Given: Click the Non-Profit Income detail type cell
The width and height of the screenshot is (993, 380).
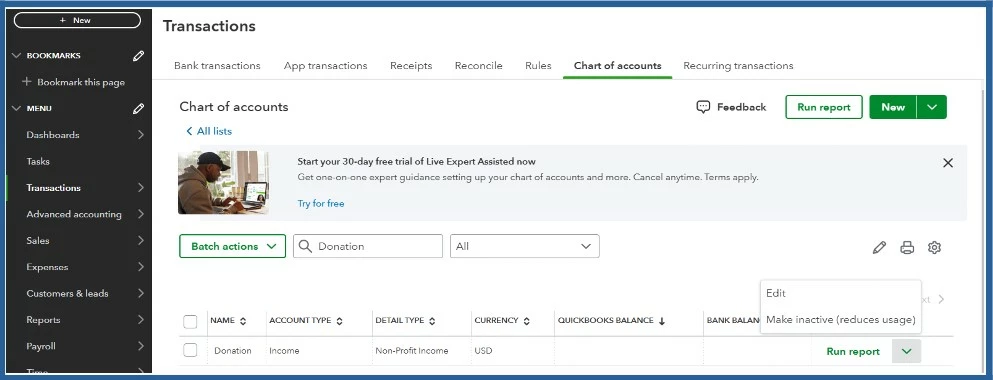Looking at the screenshot, I should (412, 350).
